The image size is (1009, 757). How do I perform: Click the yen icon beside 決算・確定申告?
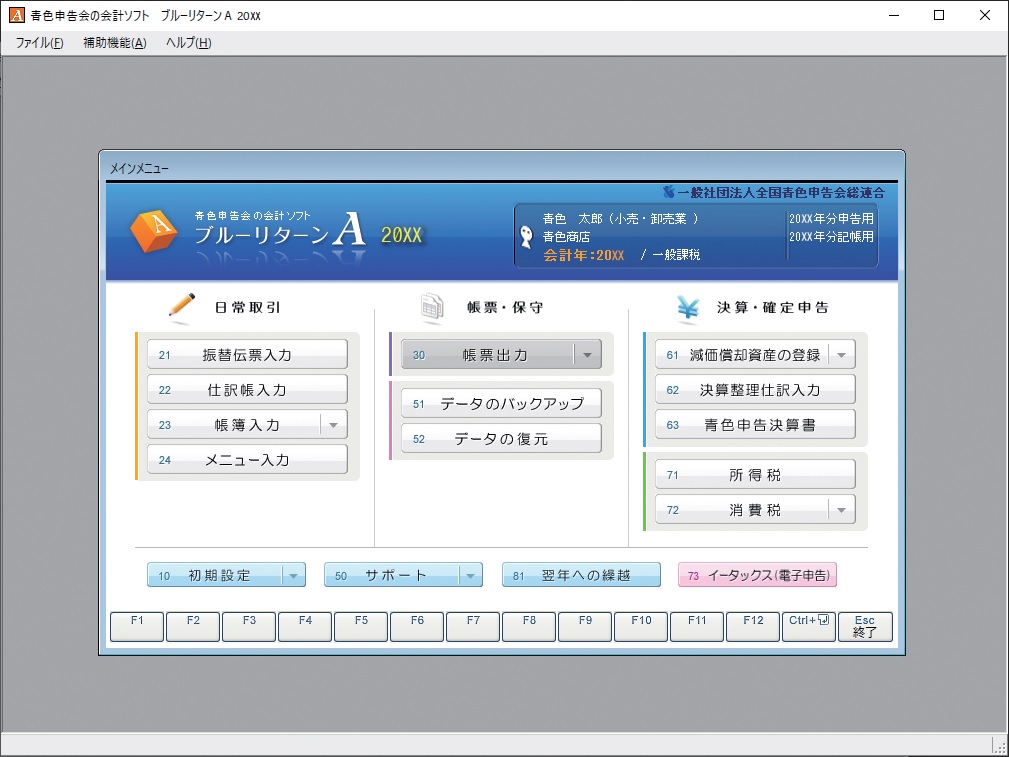coord(688,307)
